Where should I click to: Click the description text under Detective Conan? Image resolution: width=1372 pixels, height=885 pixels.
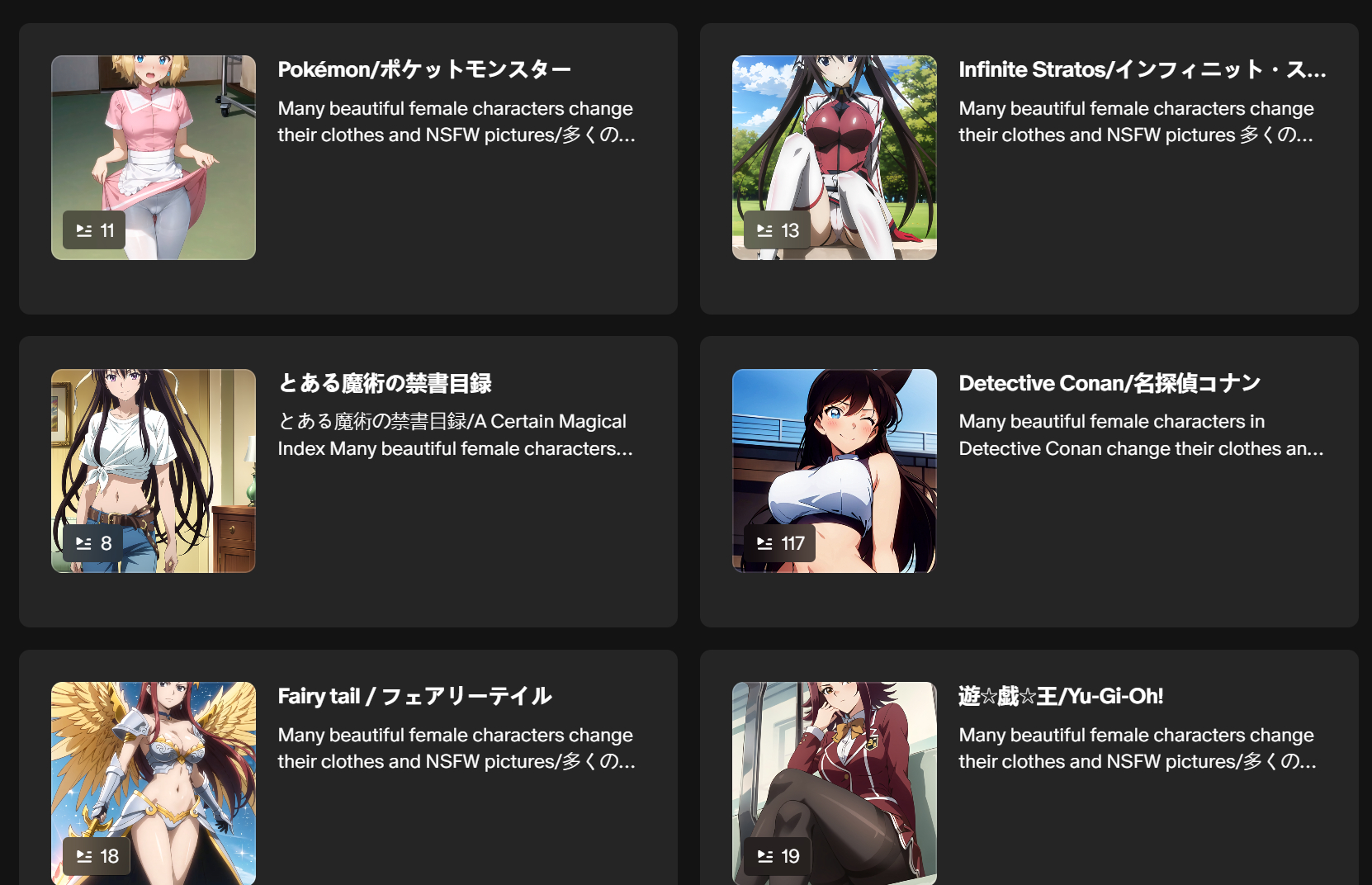(x=1141, y=435)
